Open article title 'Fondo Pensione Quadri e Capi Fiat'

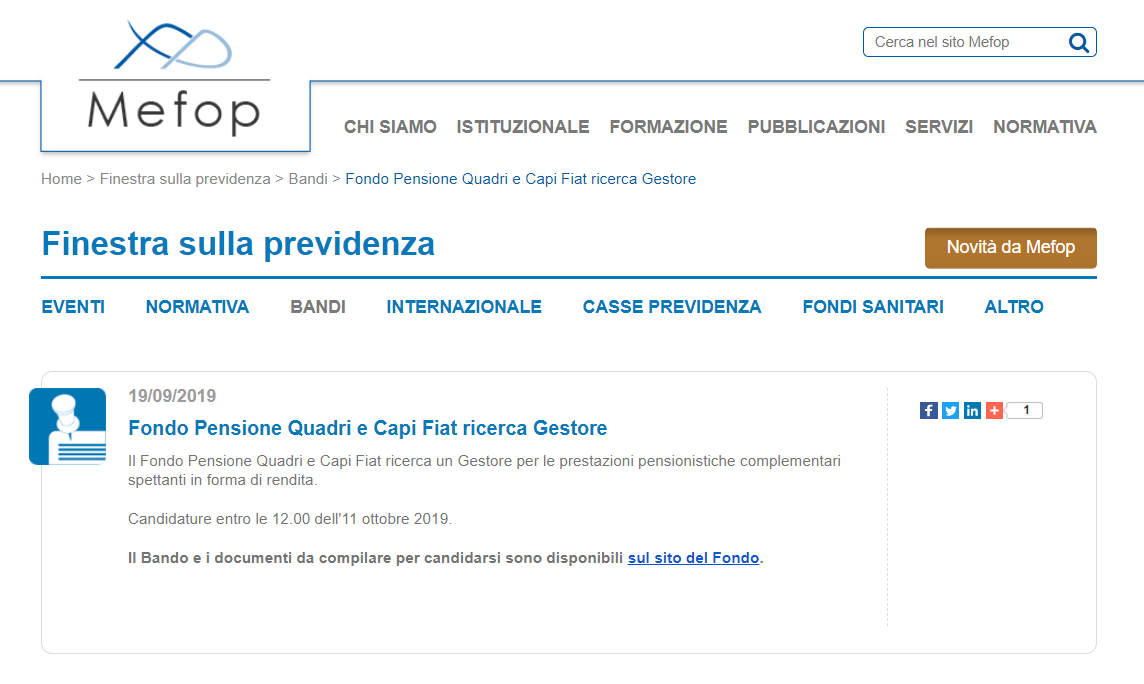pos(368,428)
